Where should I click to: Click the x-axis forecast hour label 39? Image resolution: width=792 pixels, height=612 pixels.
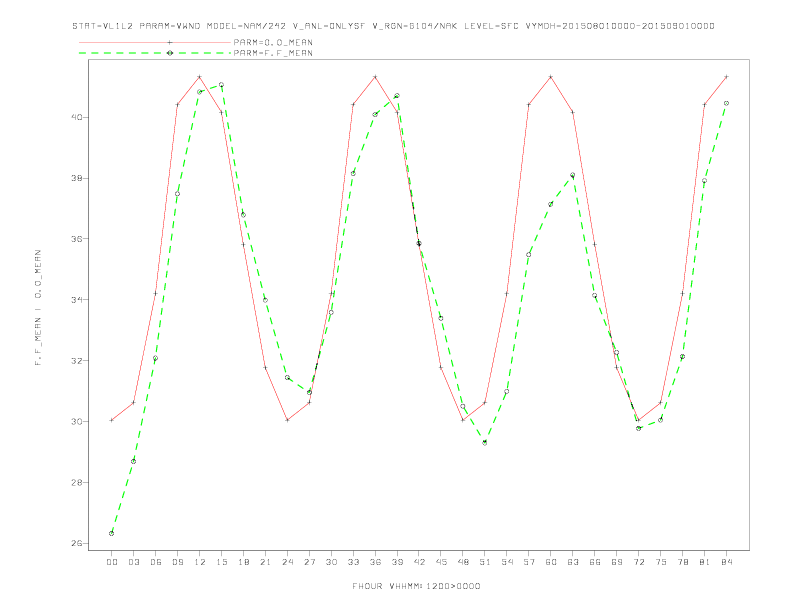click(397, 562)
